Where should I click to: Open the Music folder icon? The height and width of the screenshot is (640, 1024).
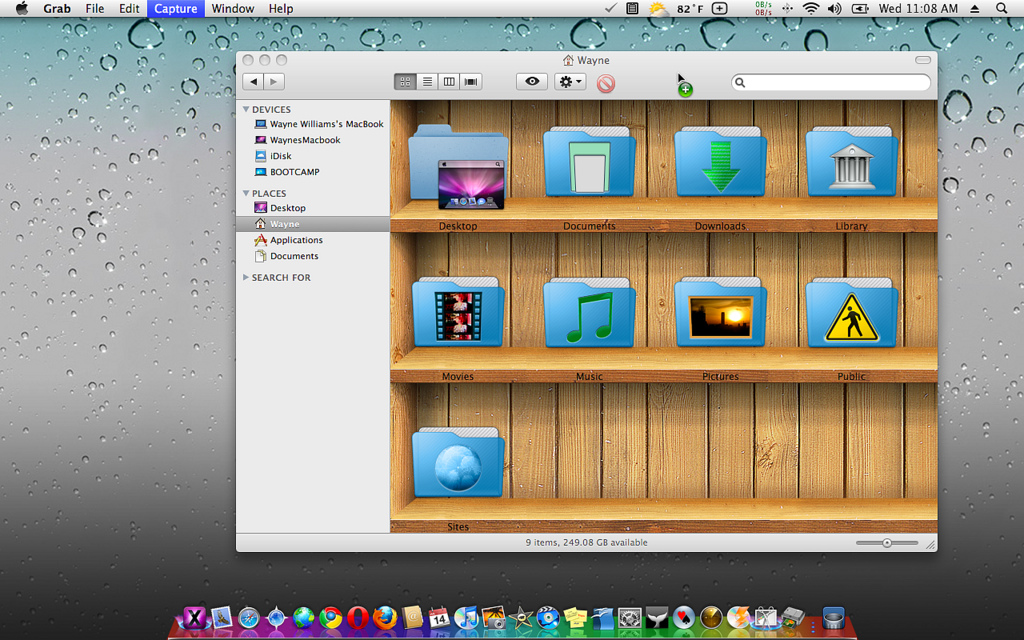click(589, 312)
